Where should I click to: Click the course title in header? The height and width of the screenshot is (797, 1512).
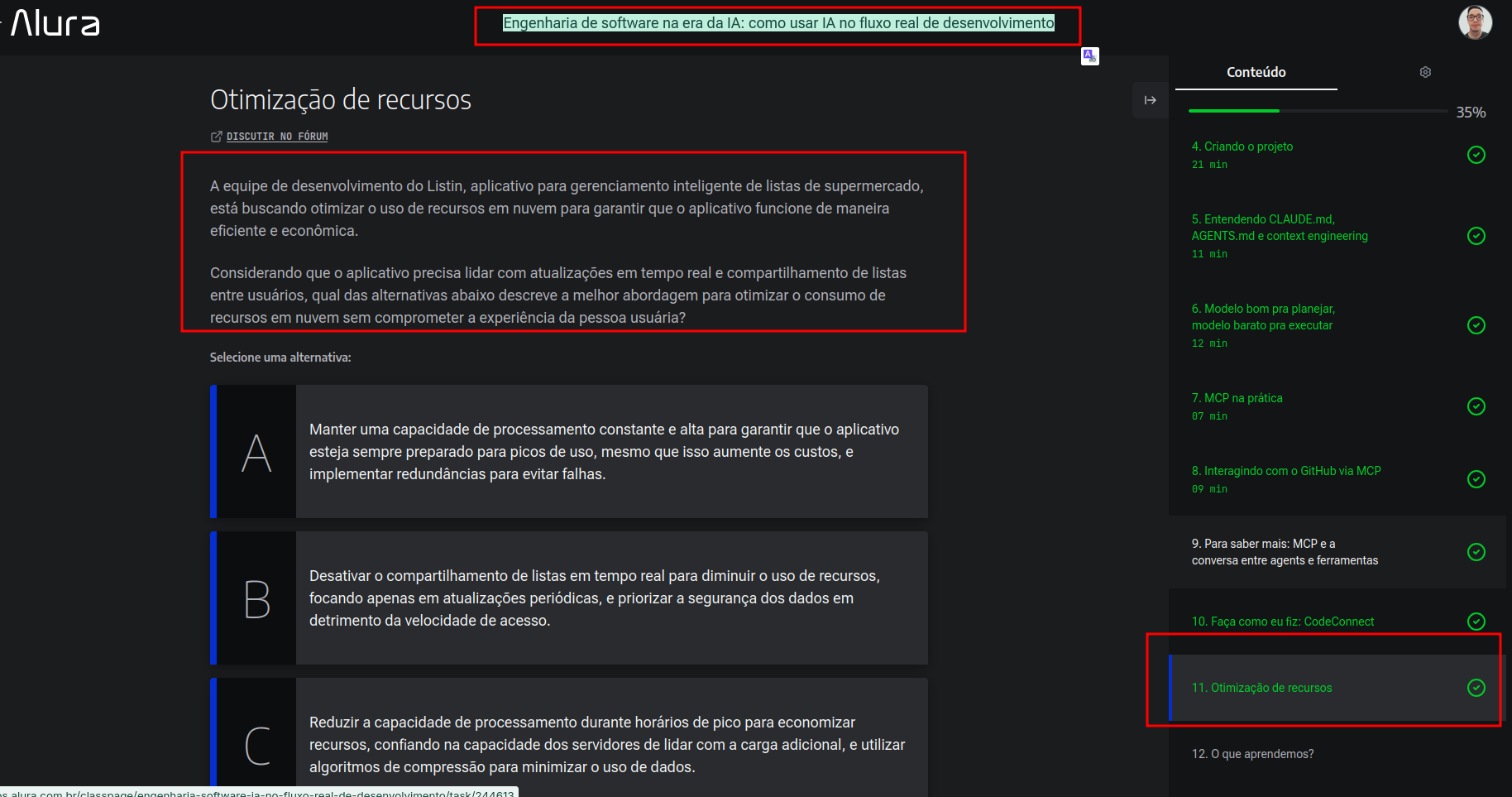[778, 23]
